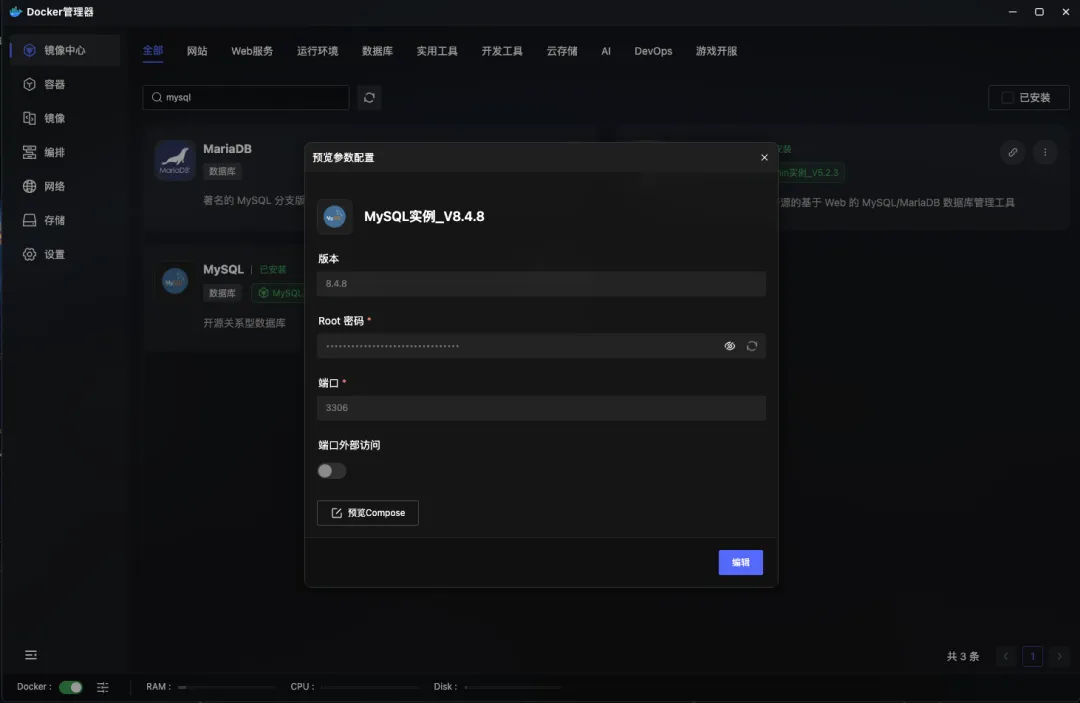Click the Root 密码 password field
1080x703 pixels.
point(541,346)
